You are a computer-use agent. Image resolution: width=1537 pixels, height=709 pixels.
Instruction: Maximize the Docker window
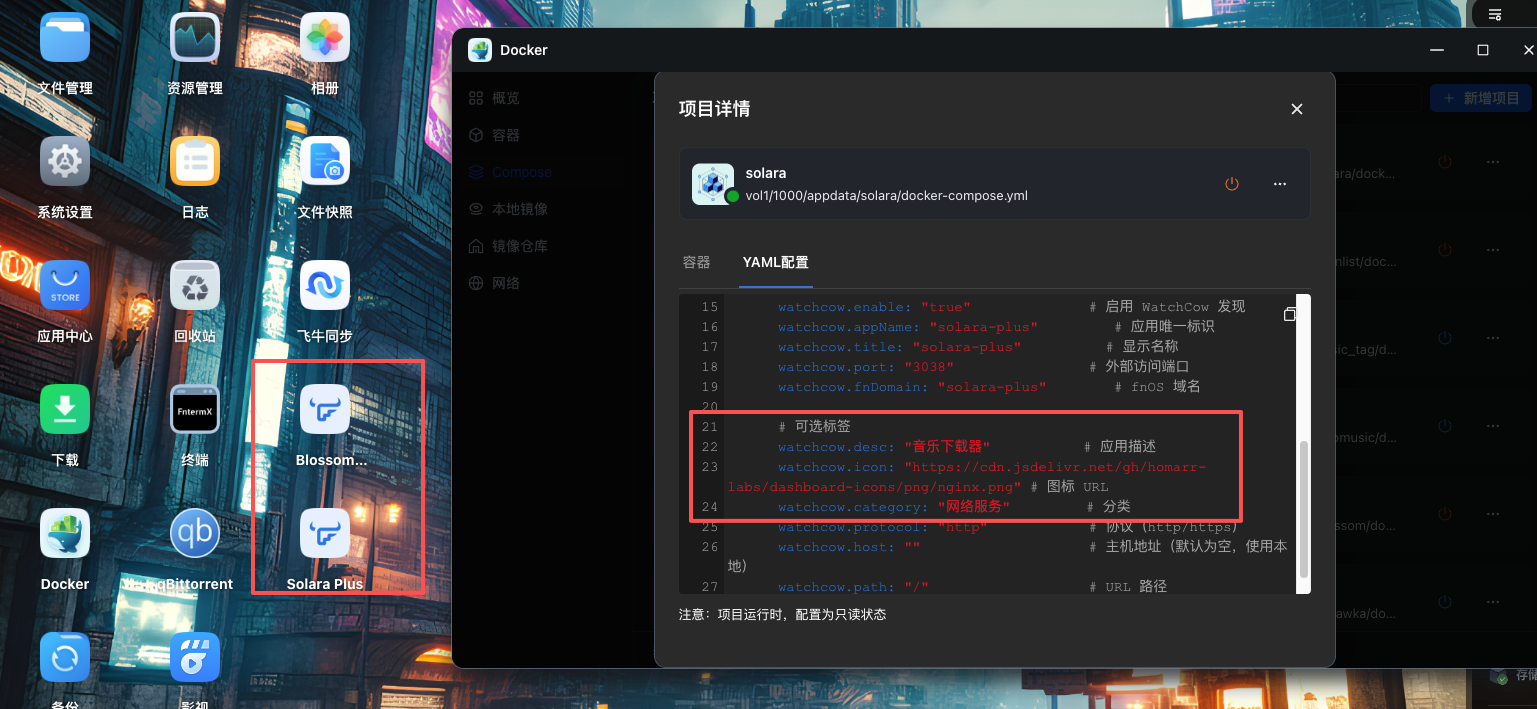tap(1483, 50)
